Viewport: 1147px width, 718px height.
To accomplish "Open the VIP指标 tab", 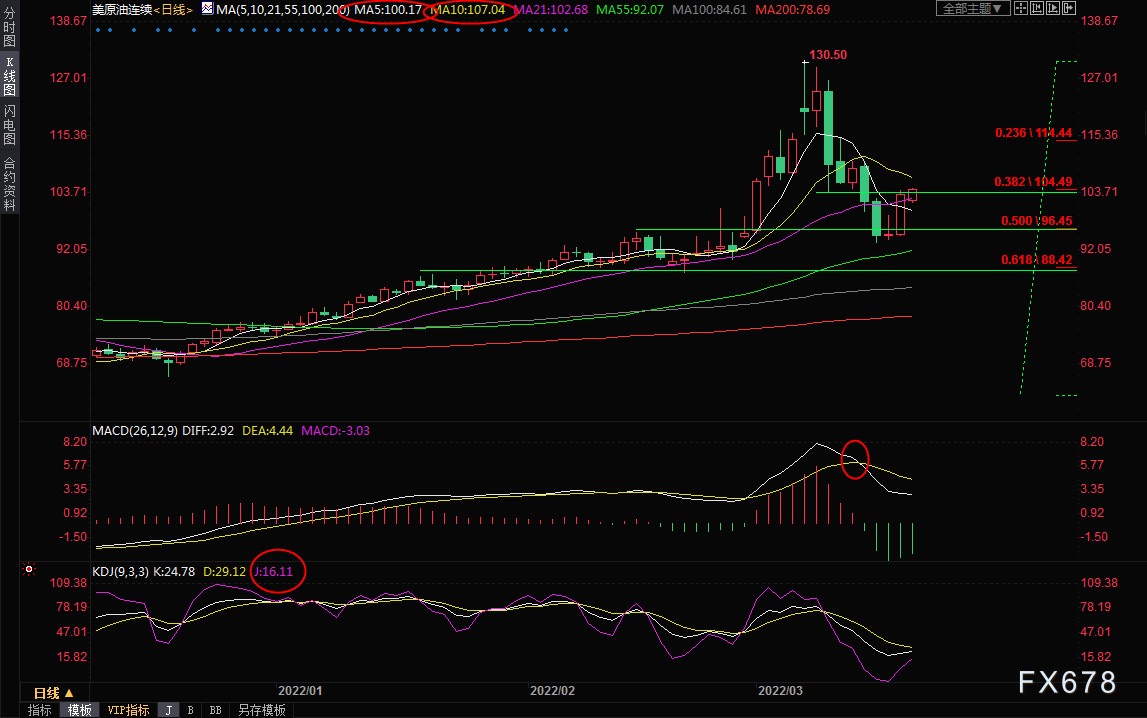I will pos(128,710).
